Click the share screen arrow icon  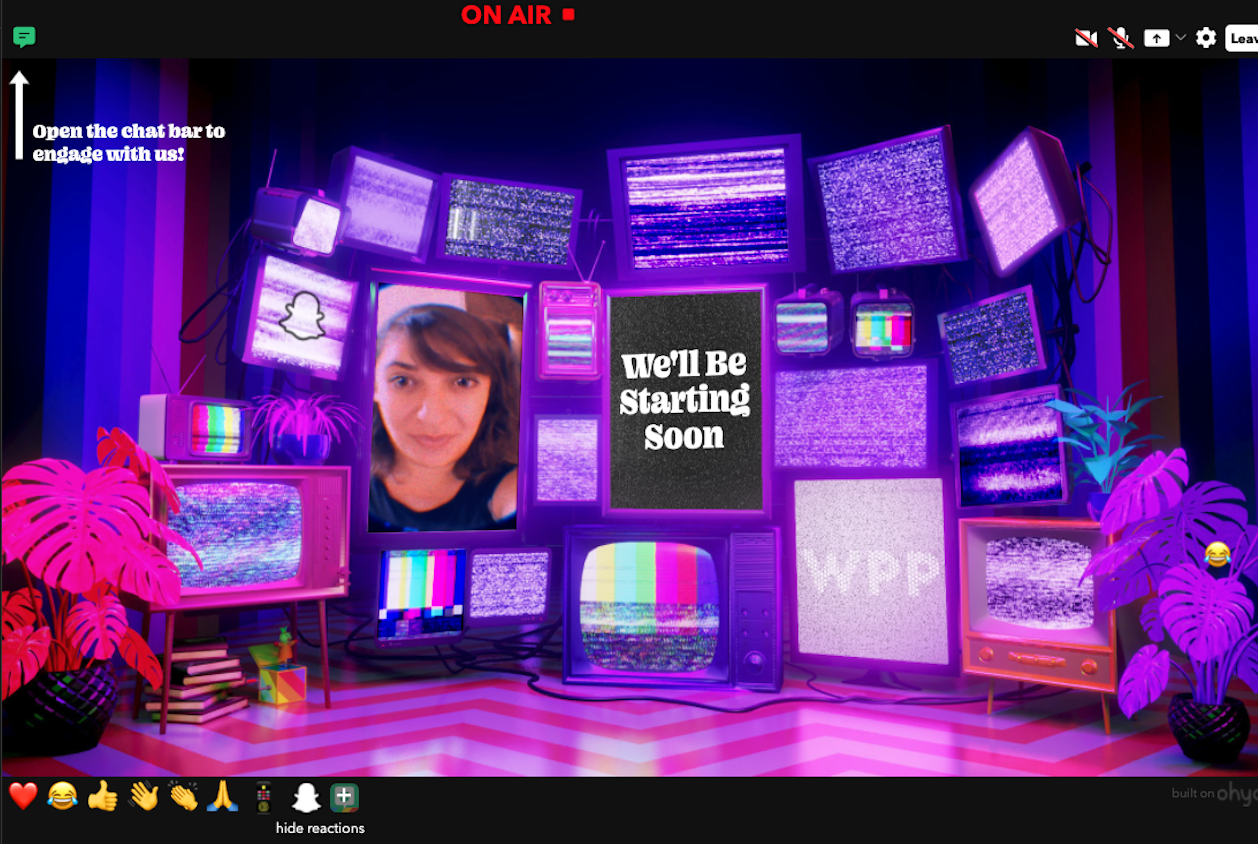(x=1156, y=38)
